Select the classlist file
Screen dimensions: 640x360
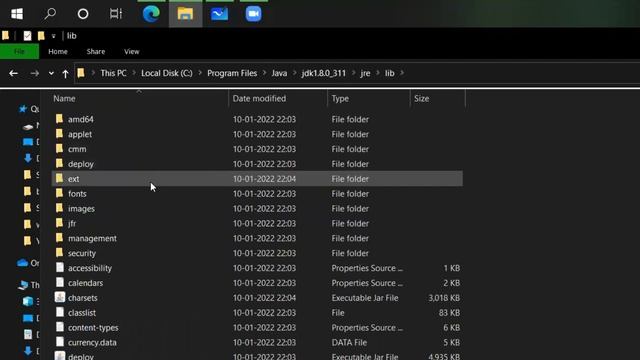pyautogui.click(x=82, y=313)
